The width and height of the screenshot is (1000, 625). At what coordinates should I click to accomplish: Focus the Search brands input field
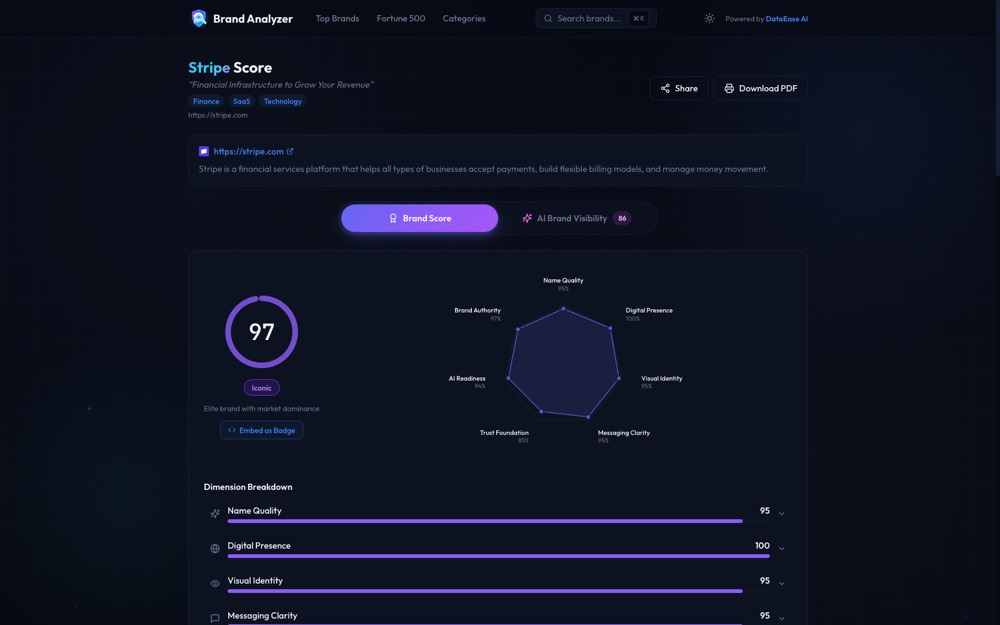pyautogui.click(x=596, y=18)
